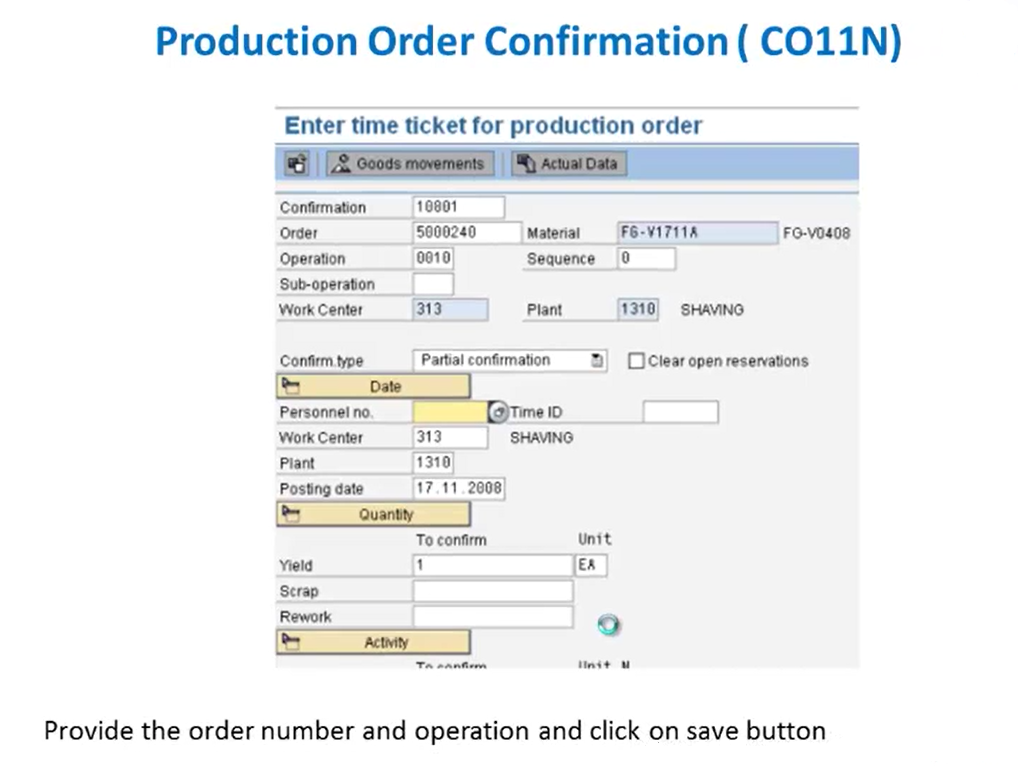Click the empty Sub-operation field
The image size is (1018, 768).
[433, 284]
